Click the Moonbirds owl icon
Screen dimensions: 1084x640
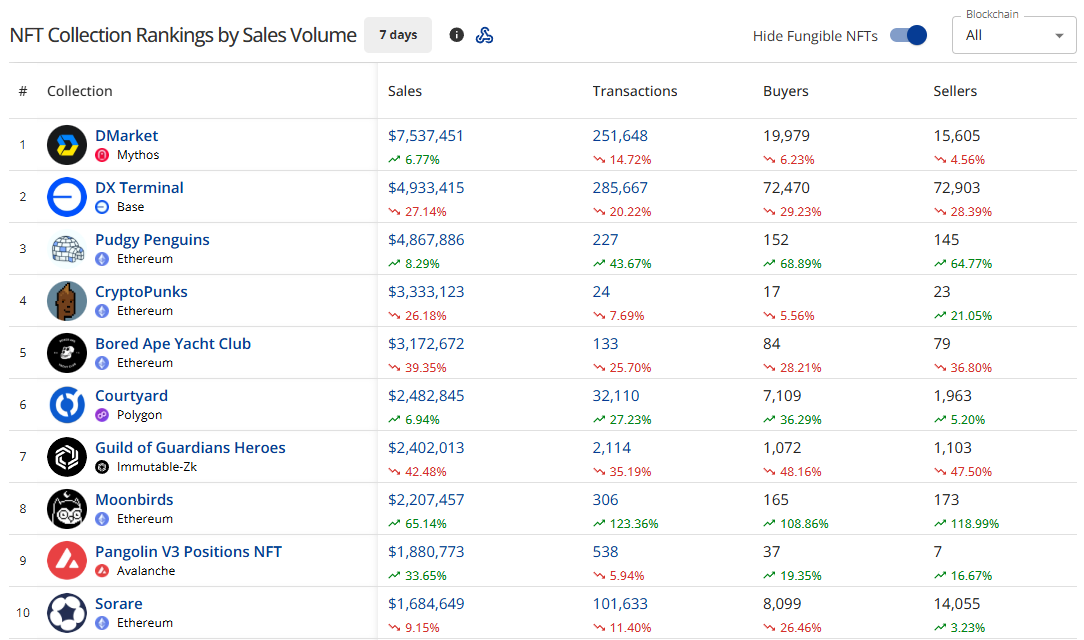coord(67,509)
